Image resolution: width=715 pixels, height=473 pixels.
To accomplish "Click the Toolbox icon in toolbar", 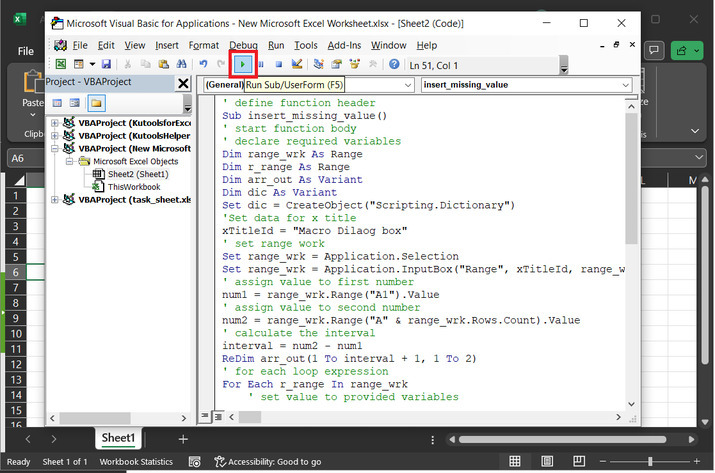I will 373,64.
